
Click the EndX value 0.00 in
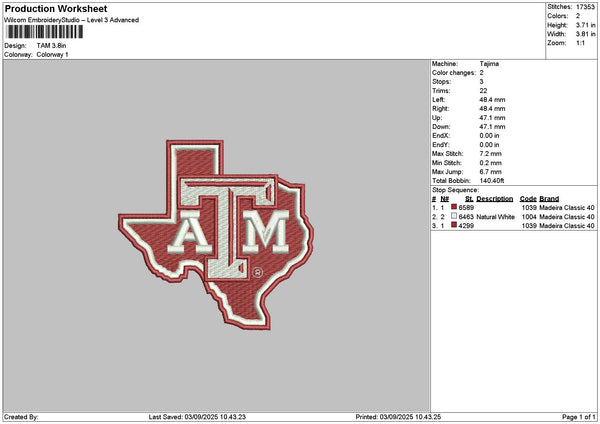click(489, 136)
